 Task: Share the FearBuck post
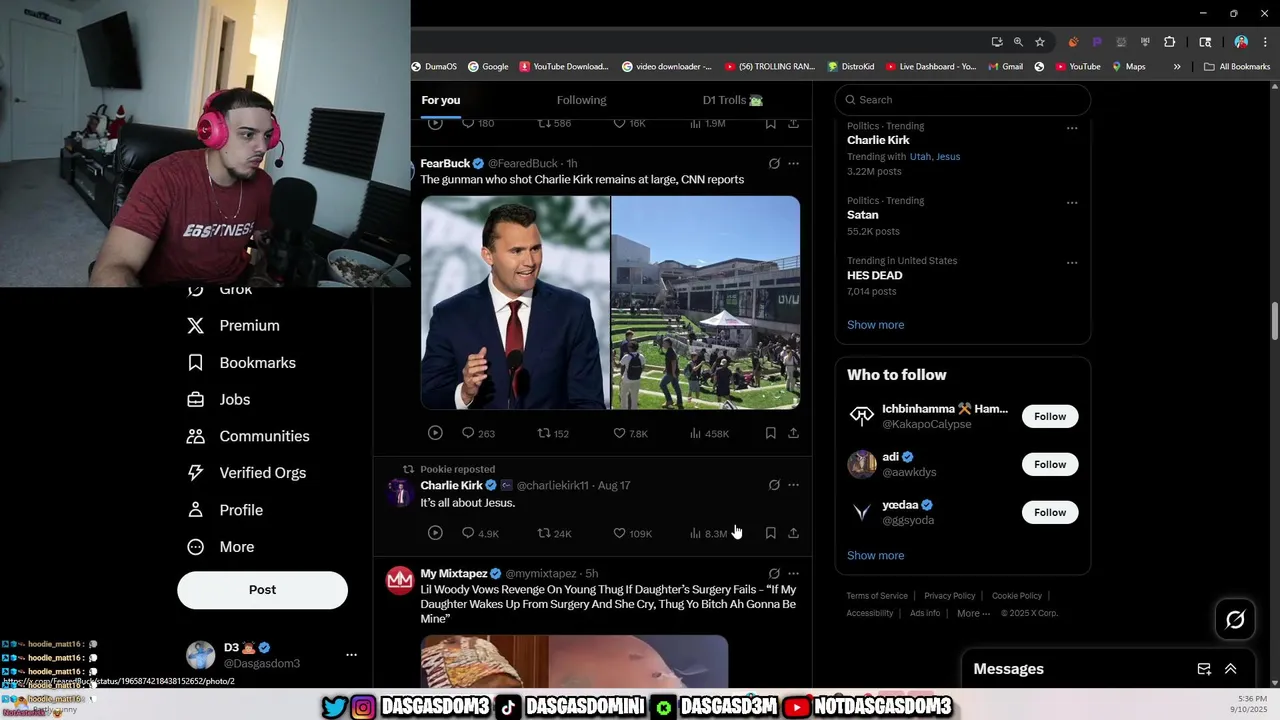(793, 433)
